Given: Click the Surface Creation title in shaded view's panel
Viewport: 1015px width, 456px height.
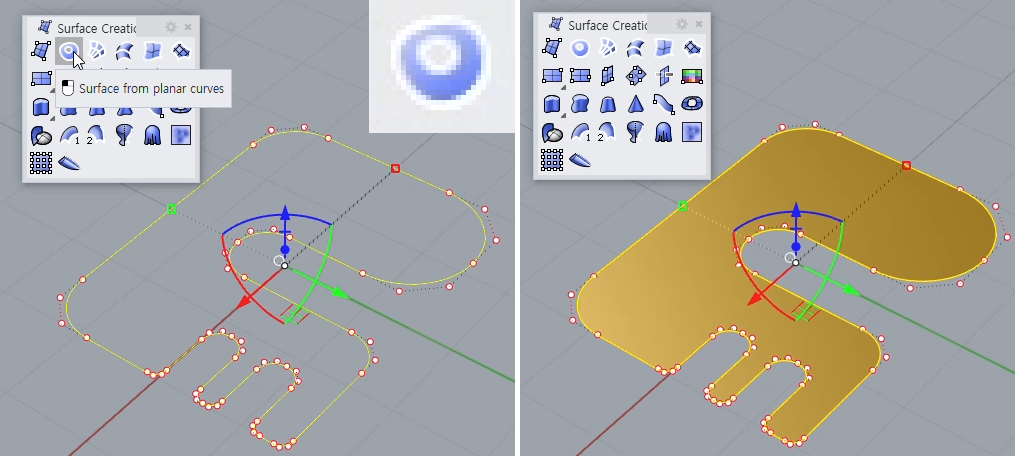Looking at the screenshot, I should (607, 25).
